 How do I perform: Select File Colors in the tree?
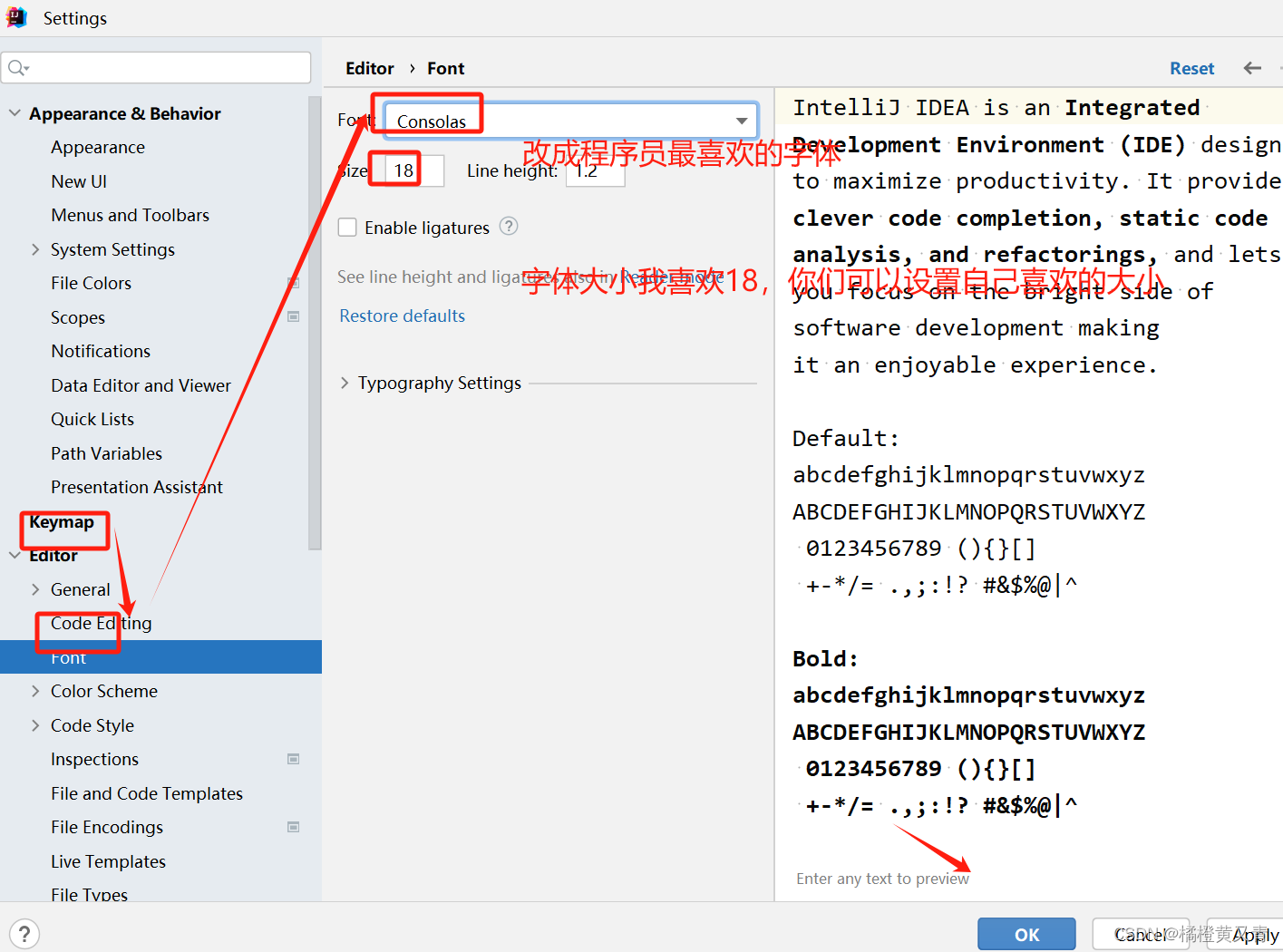pyautogui.click(x=91, y=283)
